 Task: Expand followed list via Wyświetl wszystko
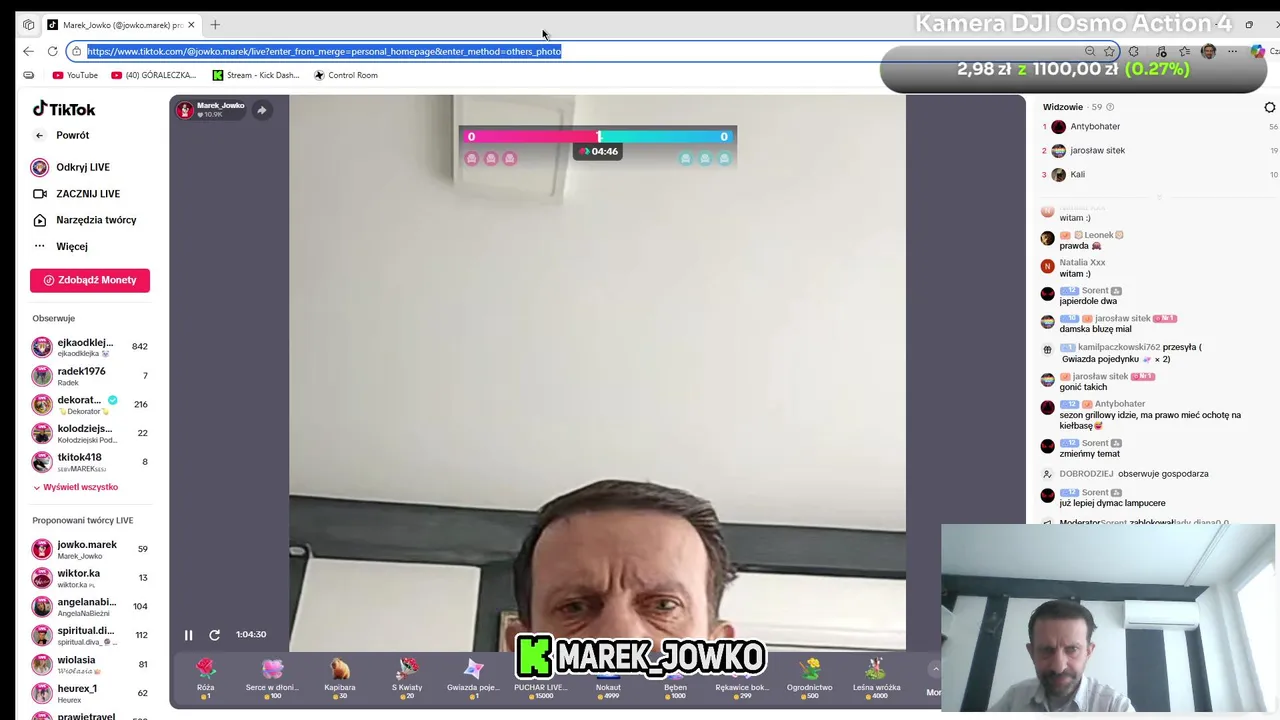point(76,487)
